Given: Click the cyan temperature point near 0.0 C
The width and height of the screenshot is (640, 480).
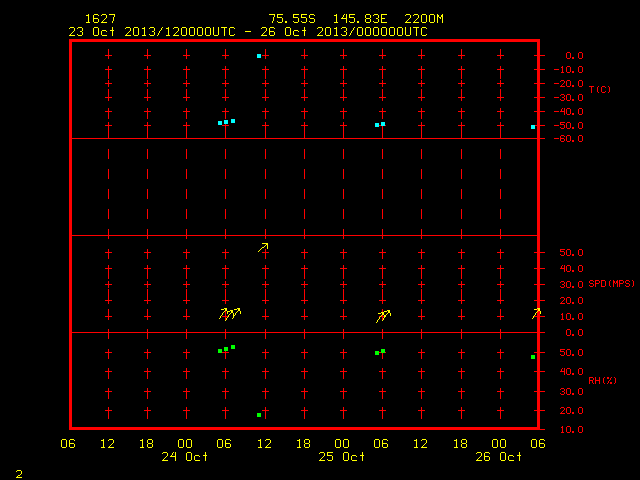Looking at the screenshot, I should [x=259, y=56].
